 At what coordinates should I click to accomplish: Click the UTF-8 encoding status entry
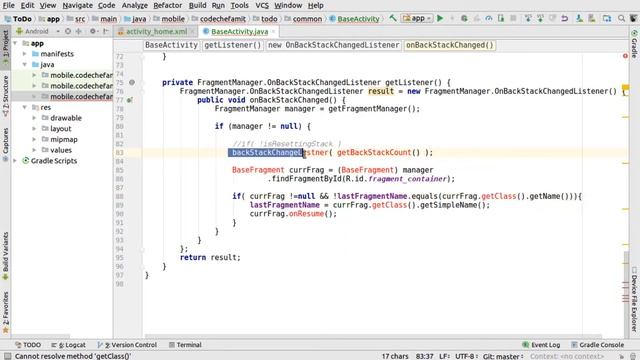coord(467,356)
